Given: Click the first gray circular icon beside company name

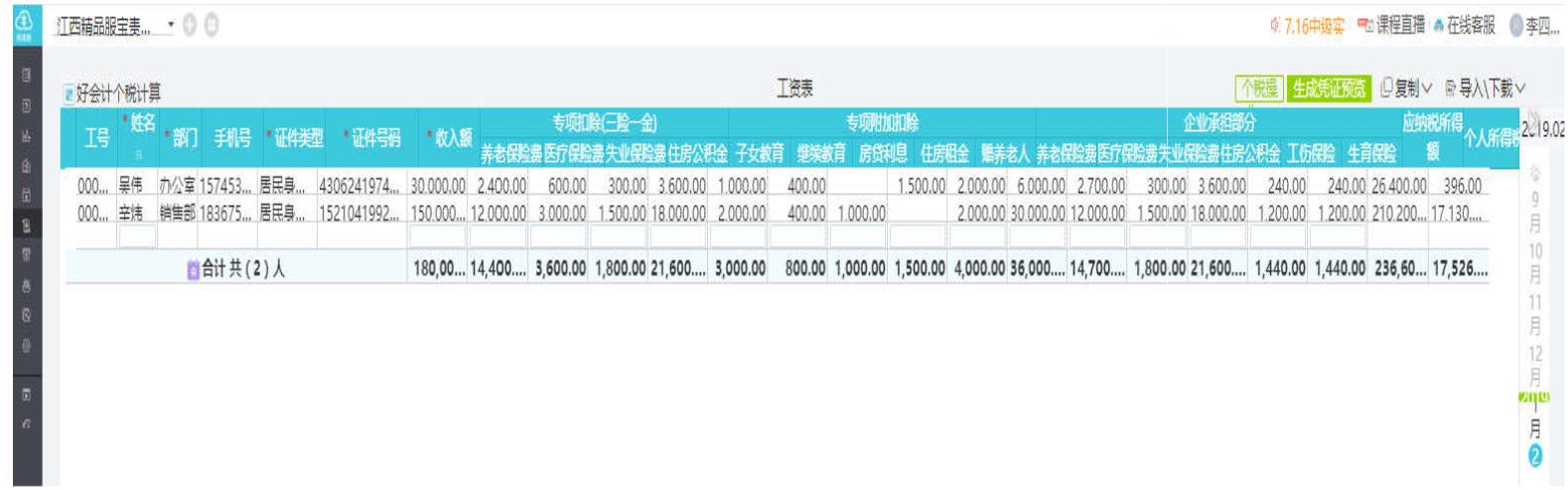Looking at the screenshot, I should click(191, 25).
